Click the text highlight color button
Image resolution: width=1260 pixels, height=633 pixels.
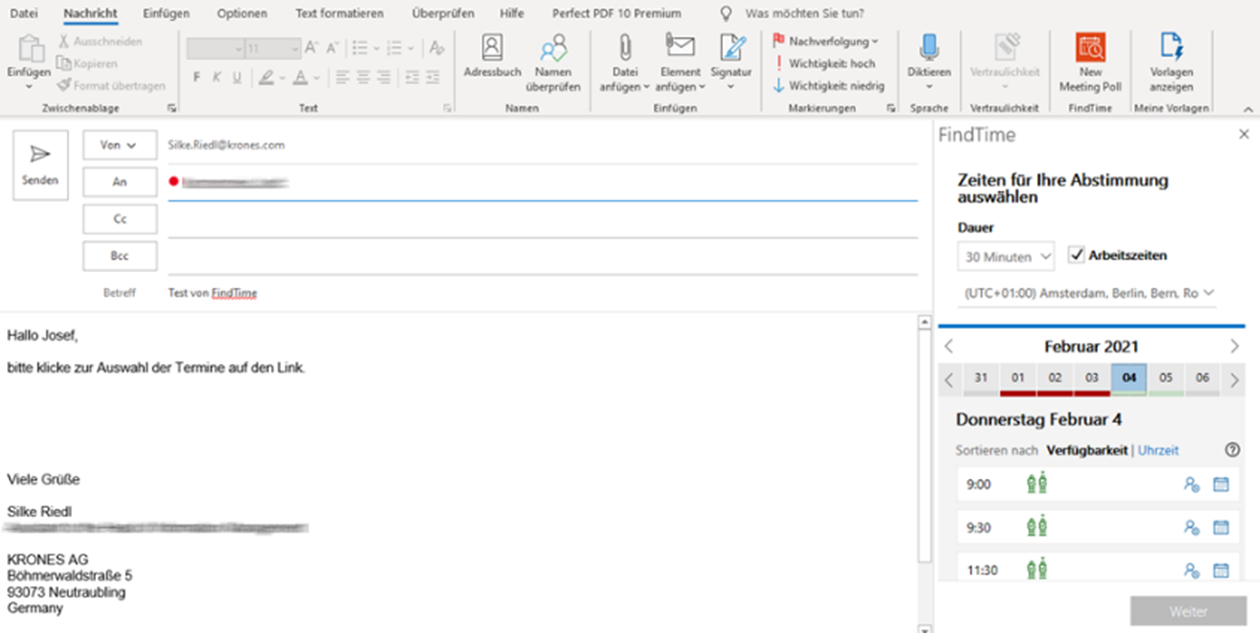266,78
